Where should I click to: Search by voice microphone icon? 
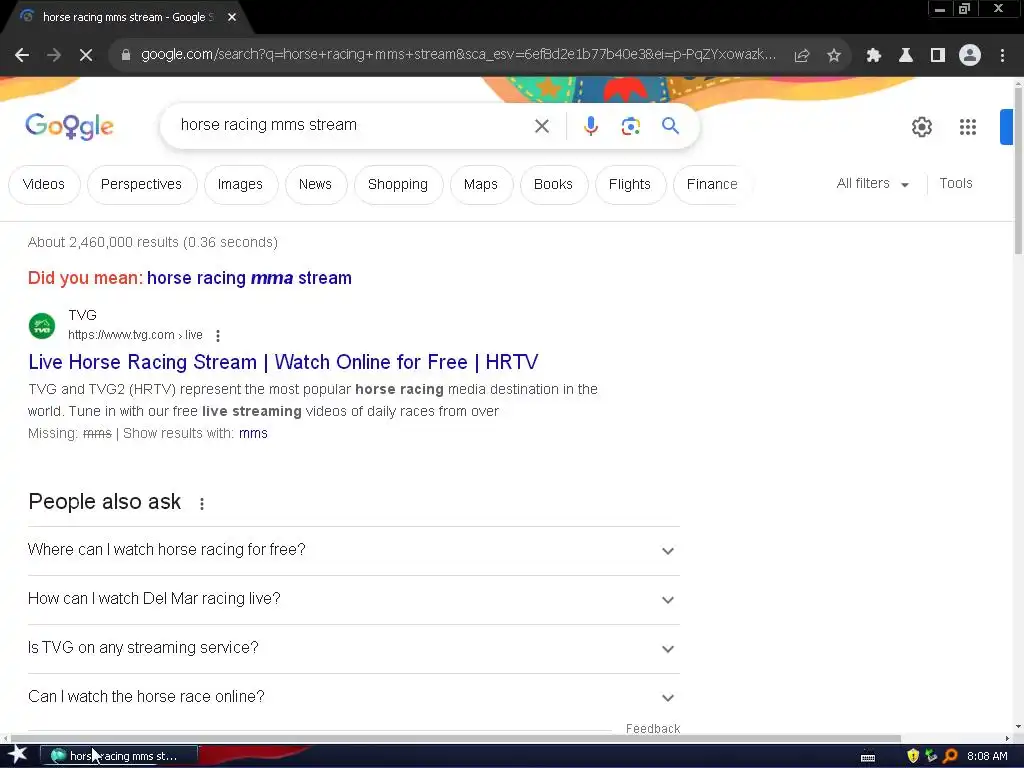pos(591,126)
